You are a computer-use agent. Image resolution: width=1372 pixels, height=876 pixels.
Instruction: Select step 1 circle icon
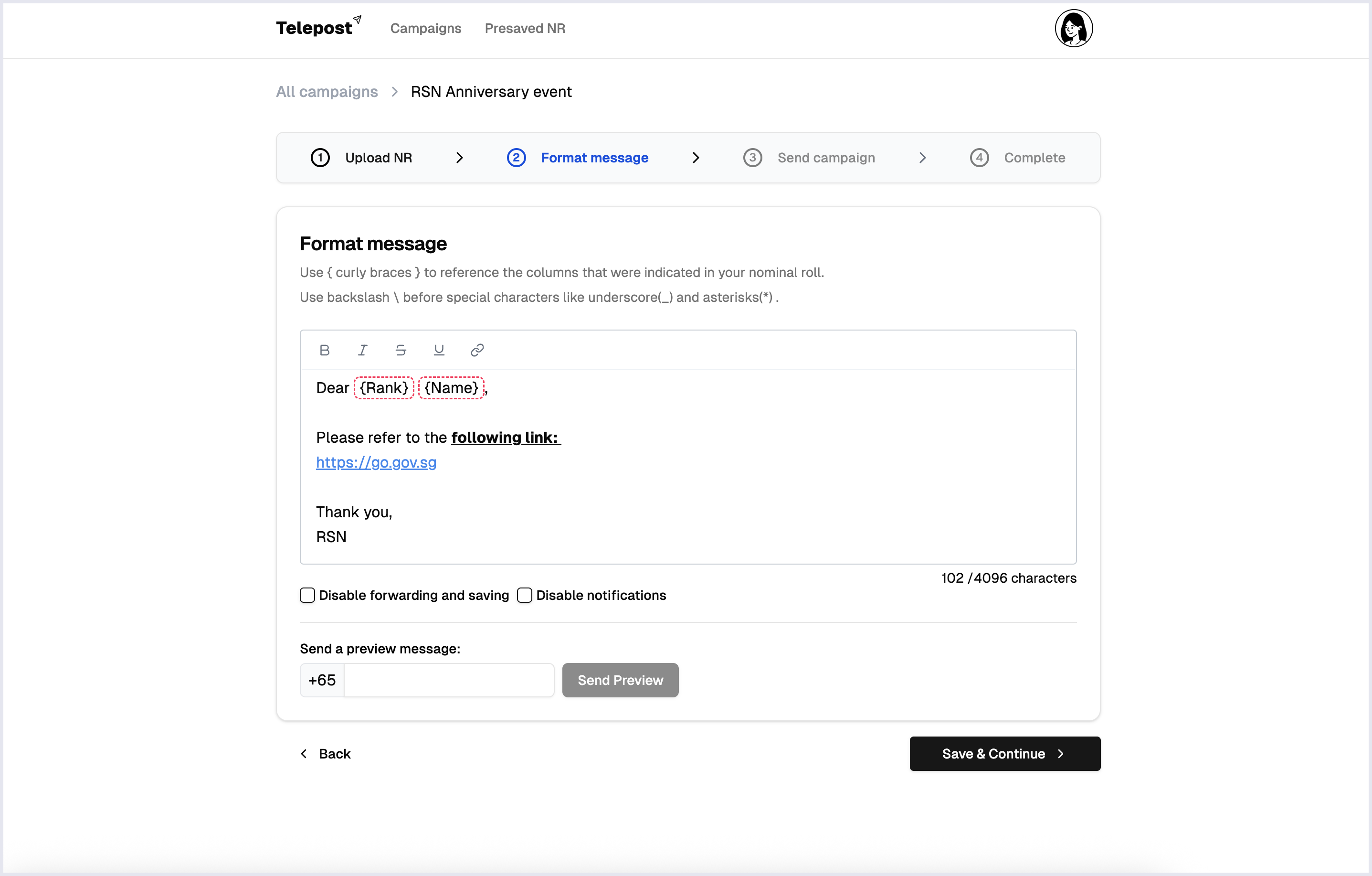[320, 157]
